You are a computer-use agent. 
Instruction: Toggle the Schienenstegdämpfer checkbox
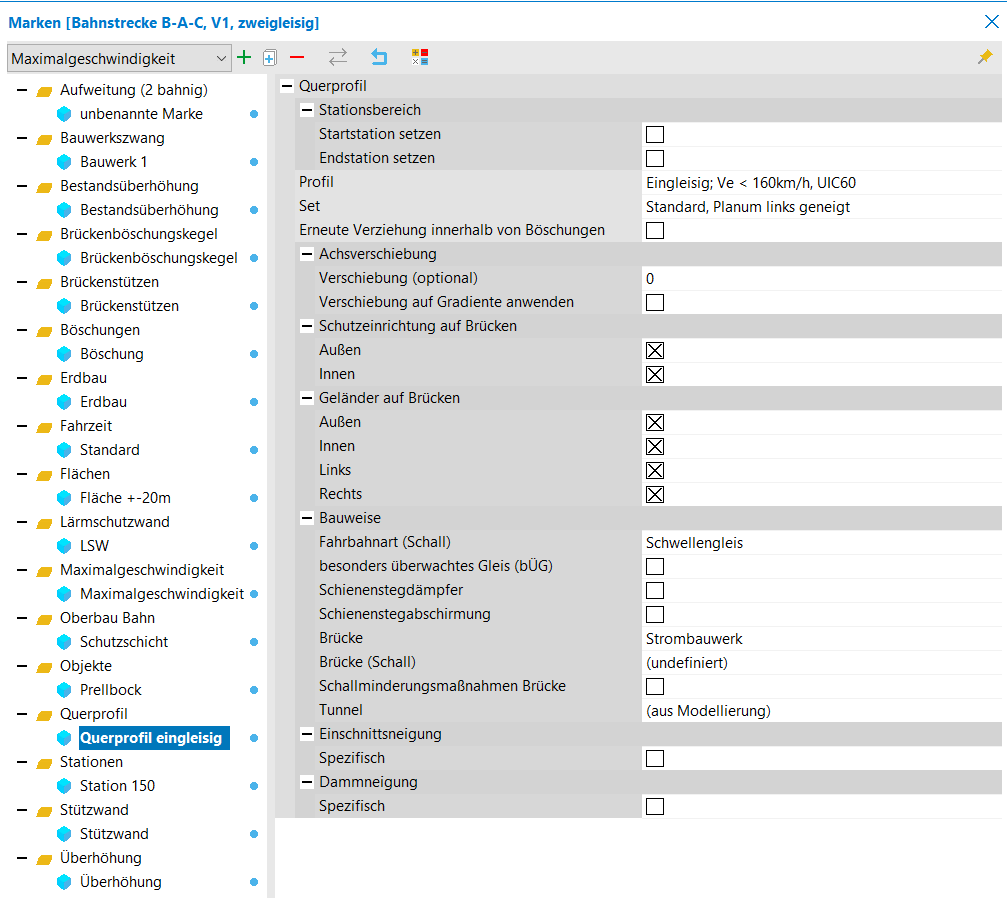[x=655, y=591]
